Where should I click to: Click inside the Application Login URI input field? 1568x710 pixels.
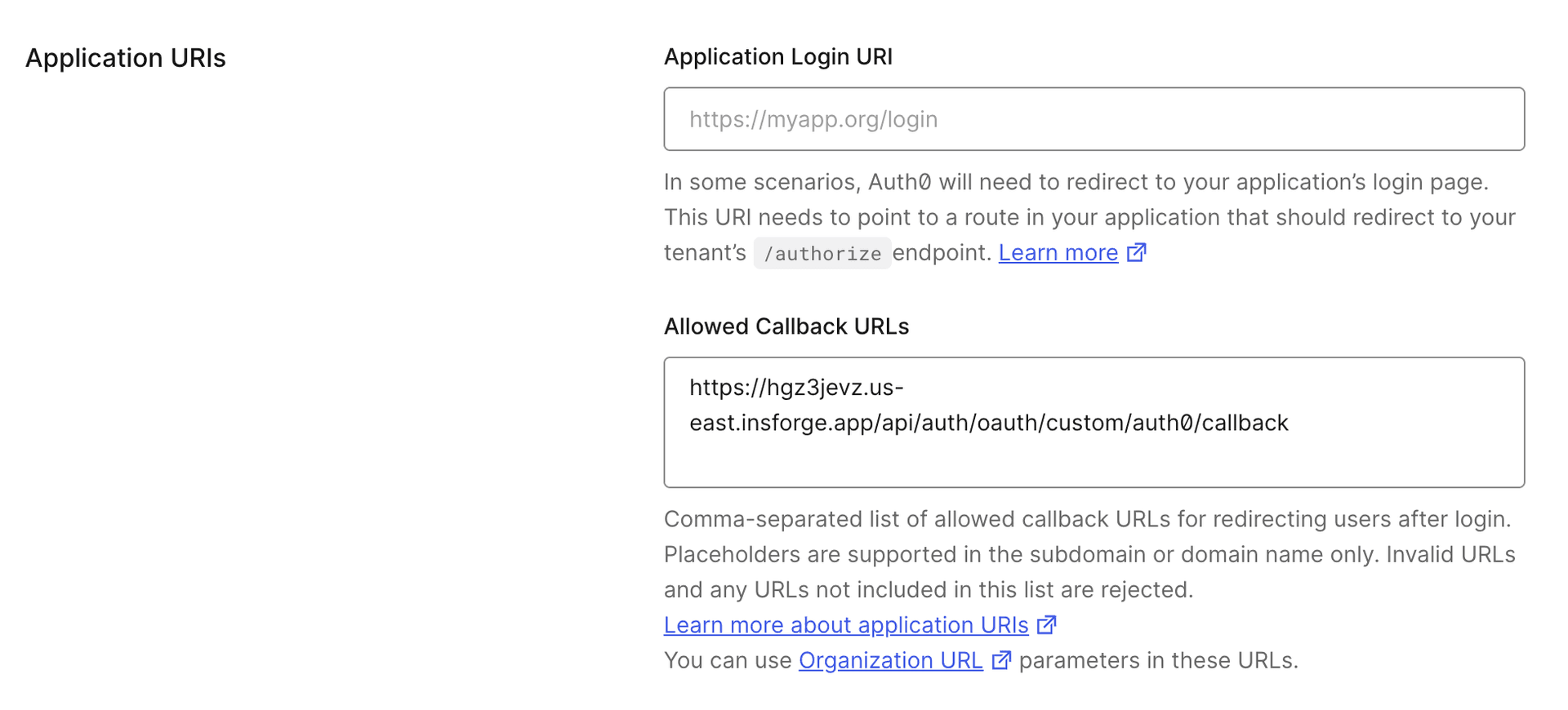tap(1094, 119)
